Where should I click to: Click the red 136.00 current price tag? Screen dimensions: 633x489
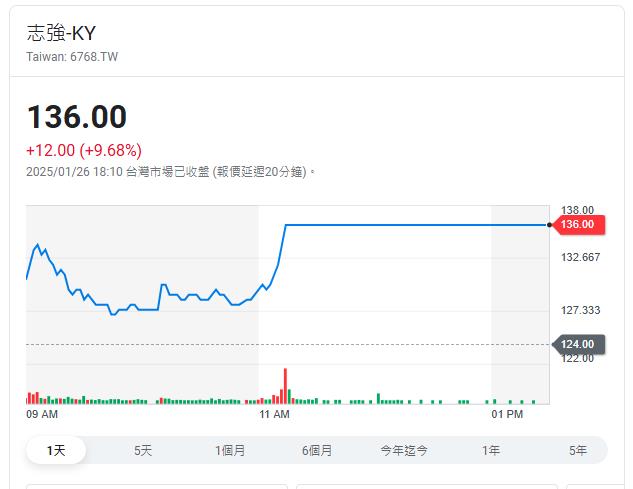[578, 225]
